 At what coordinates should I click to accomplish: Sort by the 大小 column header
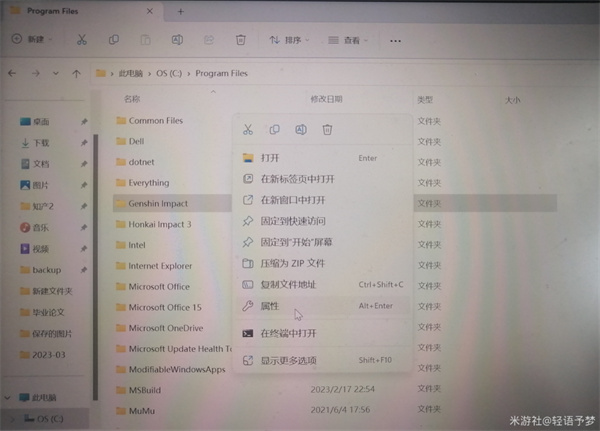tap(512, 100)
